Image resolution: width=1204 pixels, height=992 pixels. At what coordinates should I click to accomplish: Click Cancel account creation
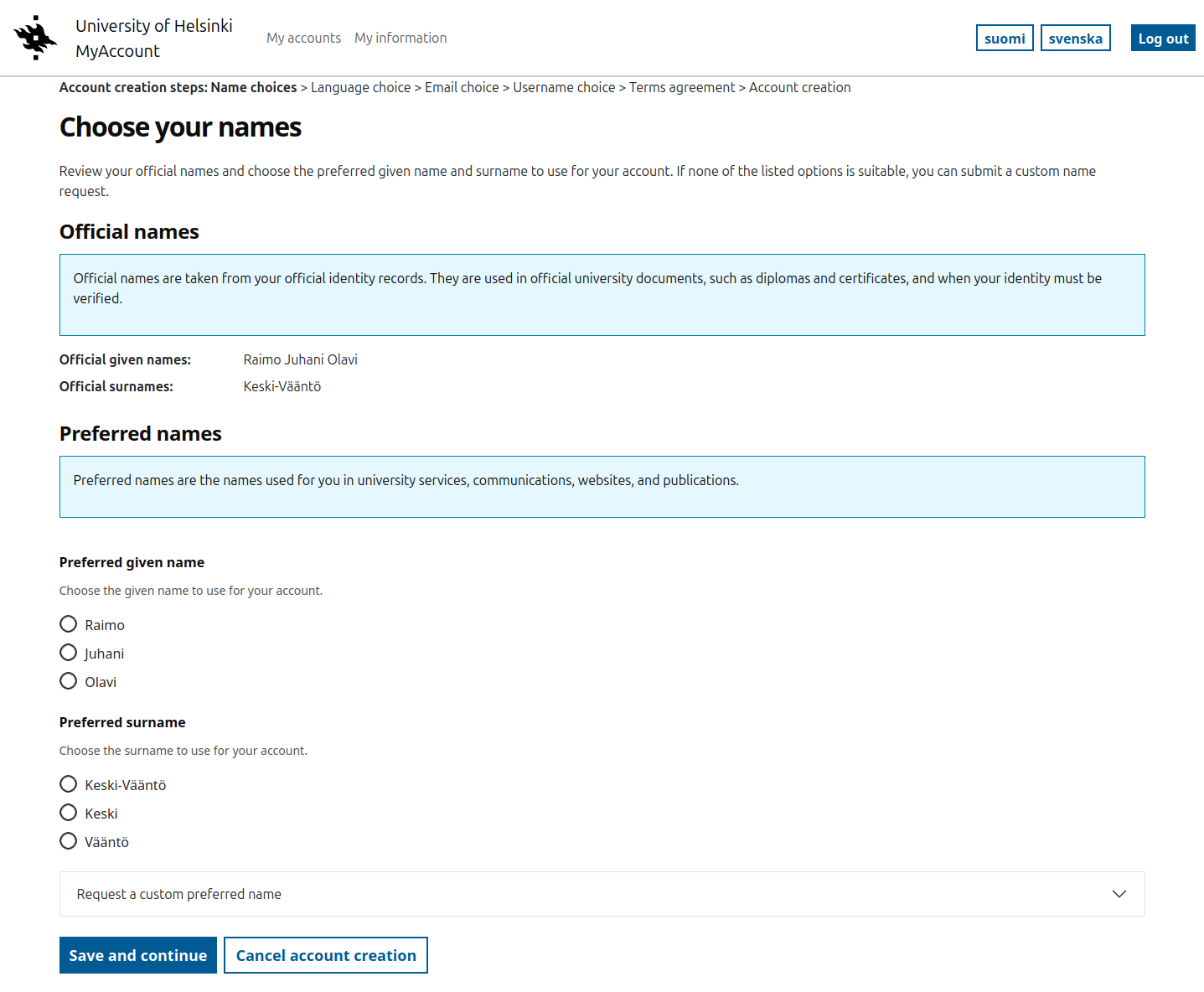pyautogui.click(x=326, y=955)
